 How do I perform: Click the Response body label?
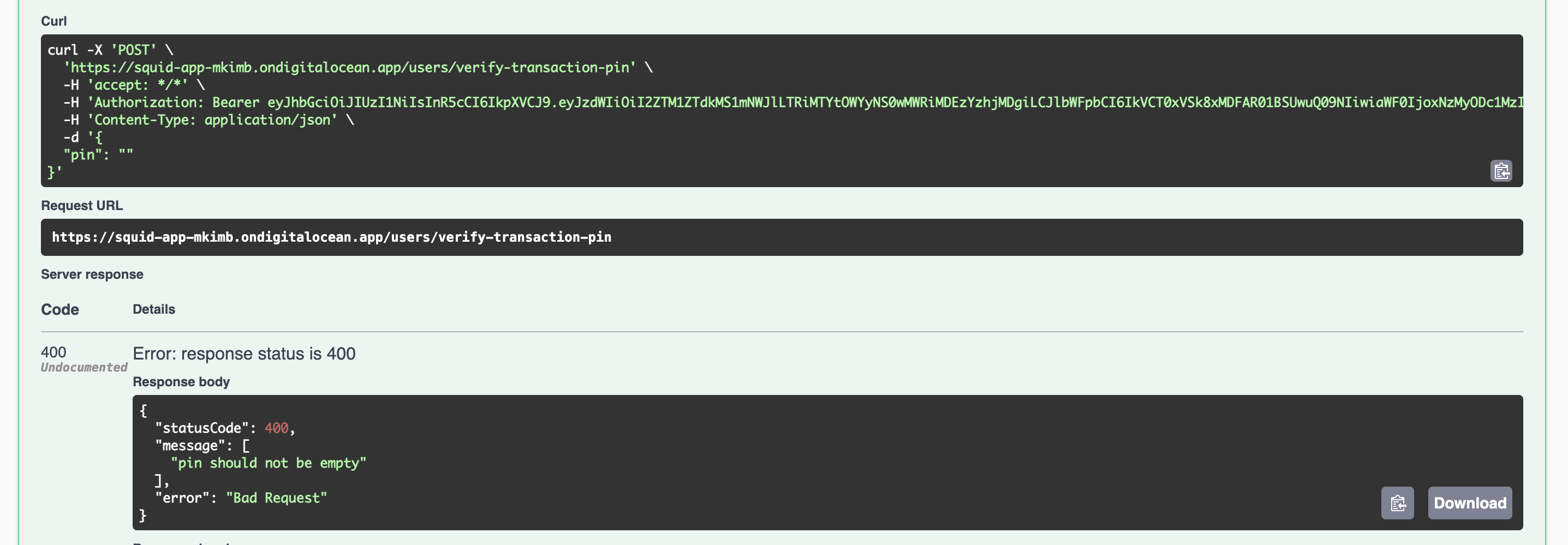pos(181,381)
